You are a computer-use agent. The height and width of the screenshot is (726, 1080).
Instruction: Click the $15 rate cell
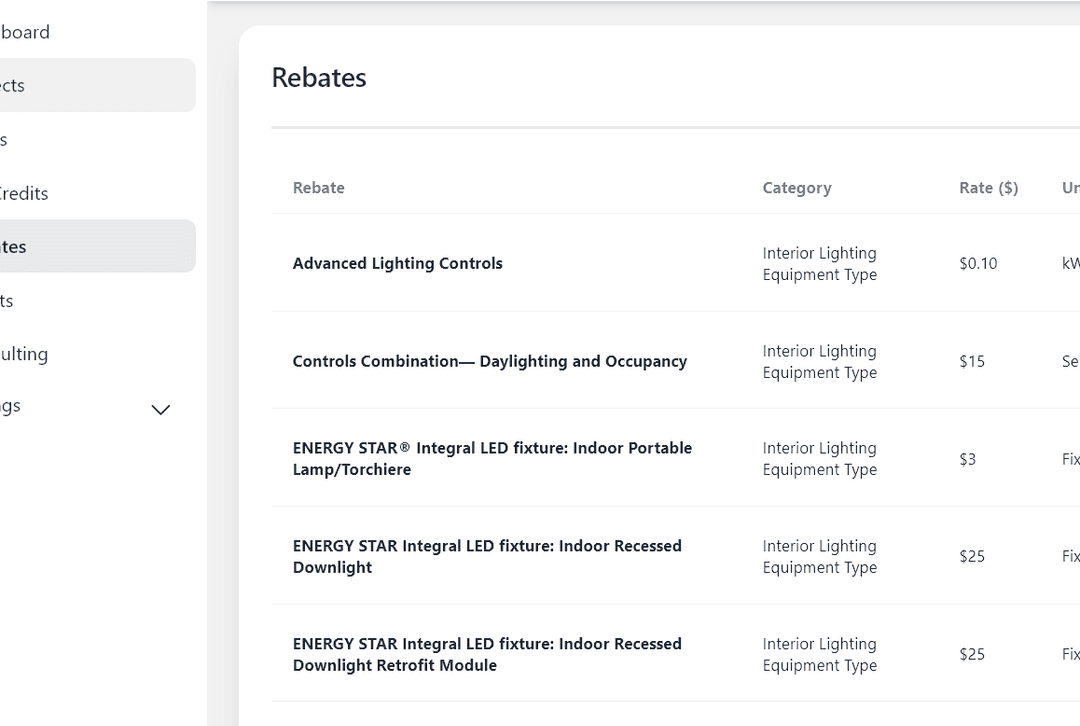(971, 362)
